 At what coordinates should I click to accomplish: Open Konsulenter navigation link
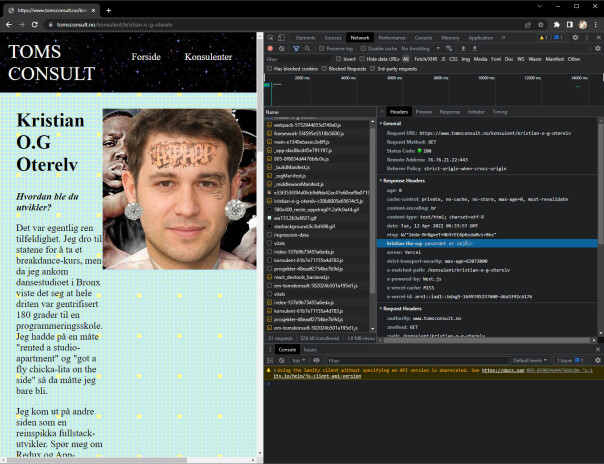click(x=208, y=57)
